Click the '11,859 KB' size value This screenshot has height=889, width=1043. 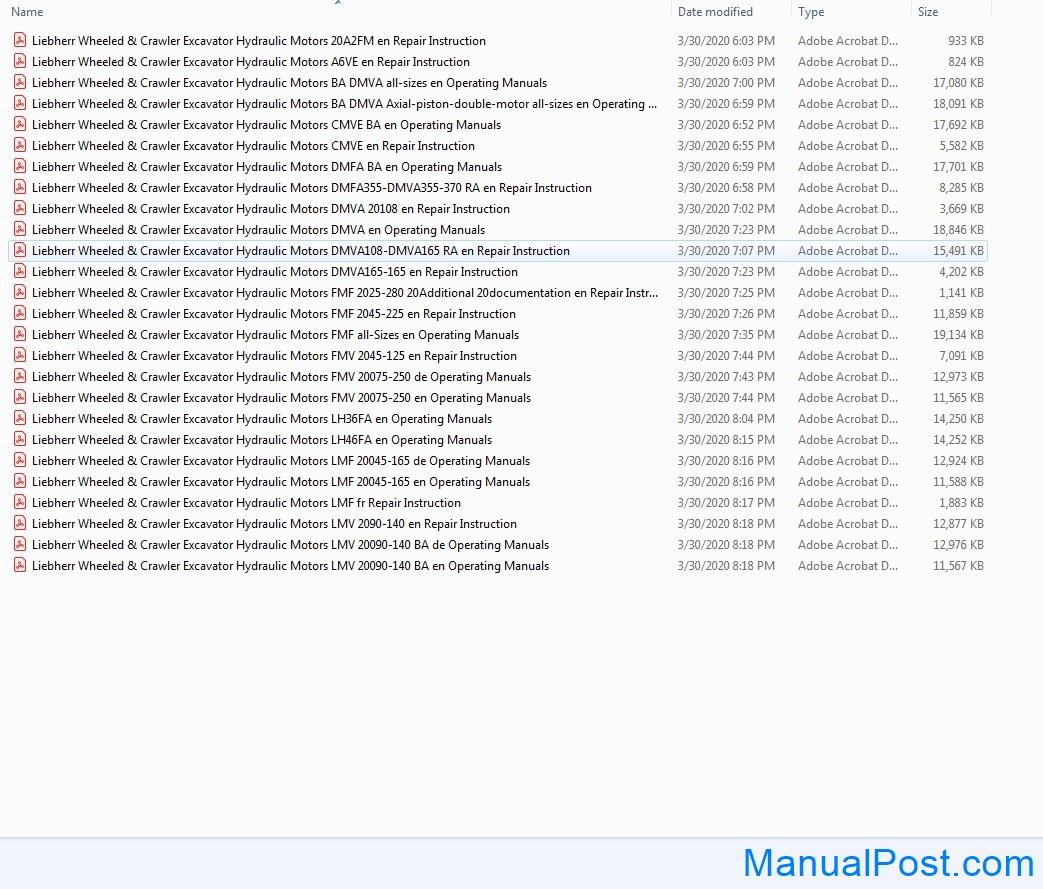(958, 314)
